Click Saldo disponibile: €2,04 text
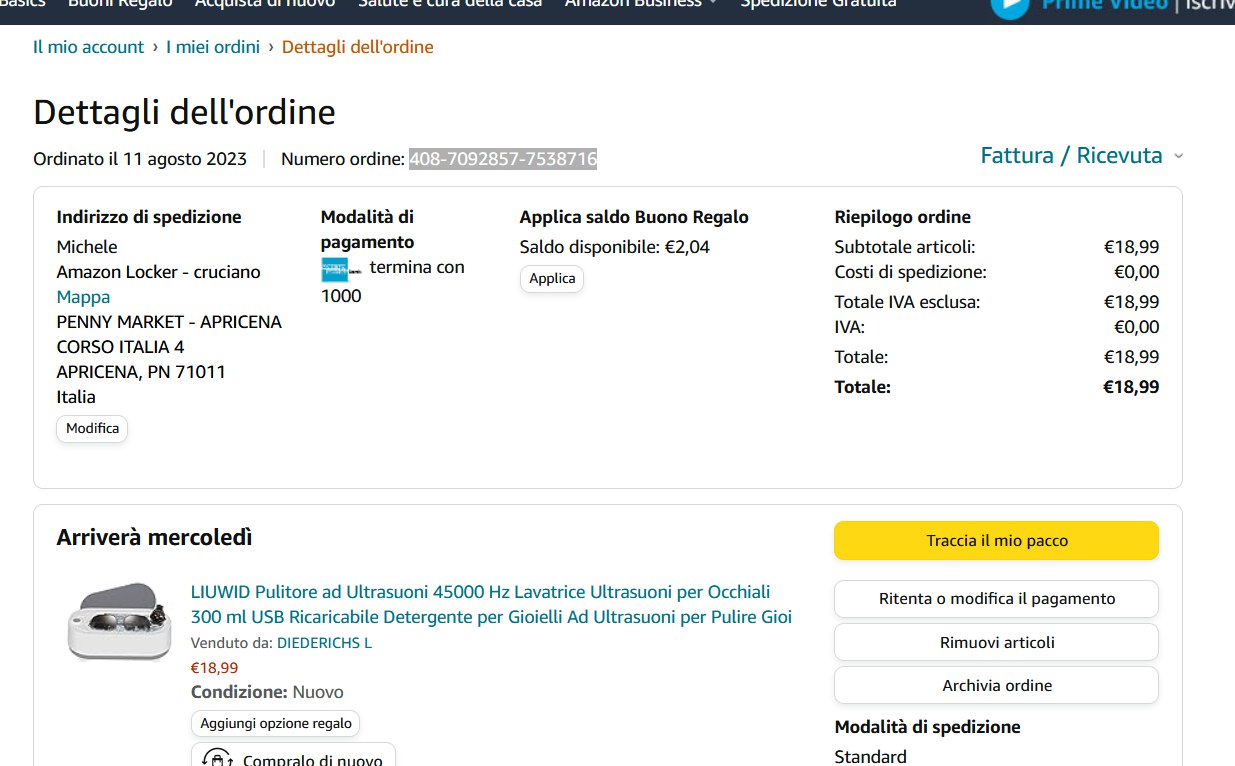Viewport: 1235px width, 766px height. pos(615,247)
